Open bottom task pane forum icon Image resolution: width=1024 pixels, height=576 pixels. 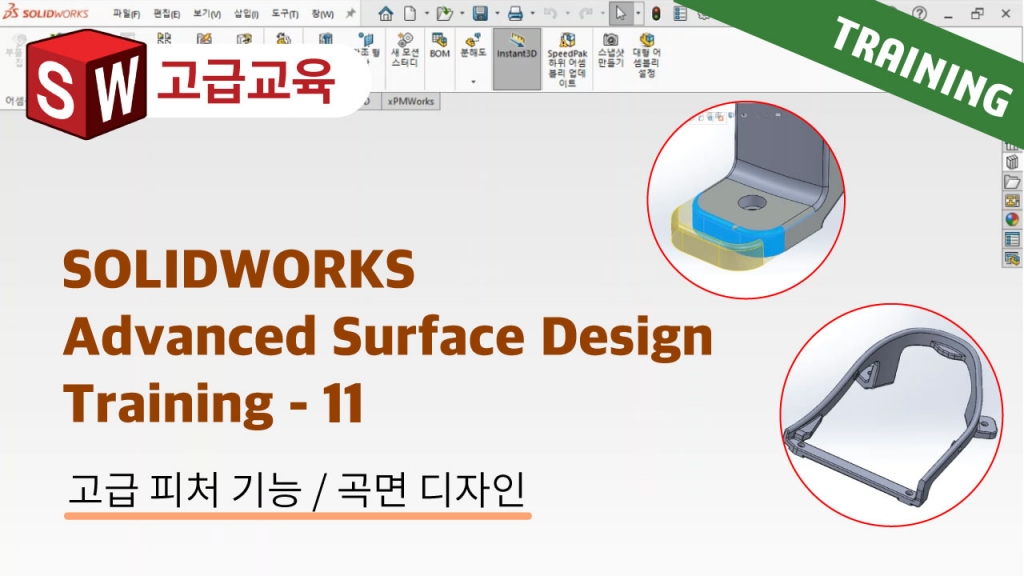click(1012, 259)
